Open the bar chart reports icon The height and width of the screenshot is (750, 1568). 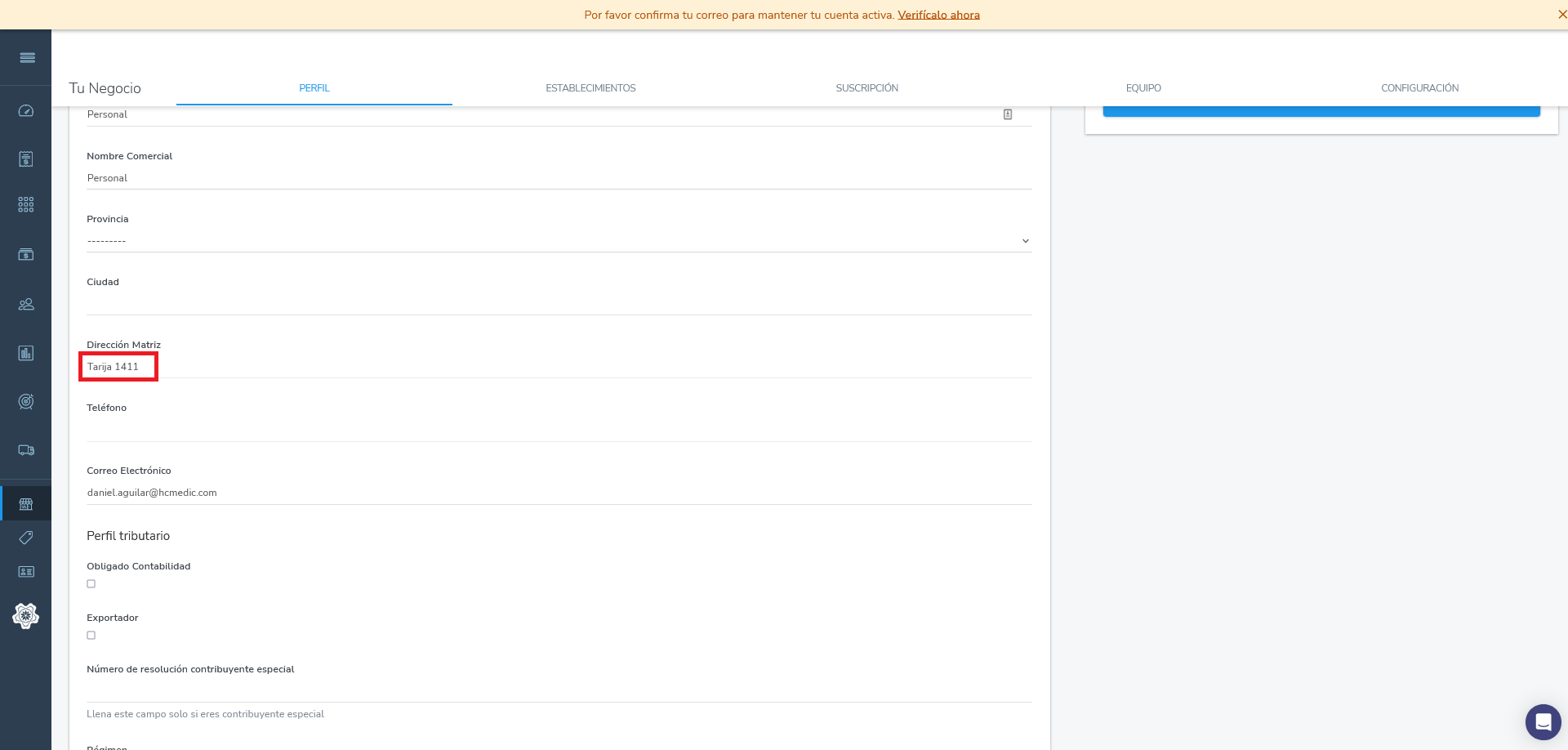pyautogui.click(x=26, y=353)
